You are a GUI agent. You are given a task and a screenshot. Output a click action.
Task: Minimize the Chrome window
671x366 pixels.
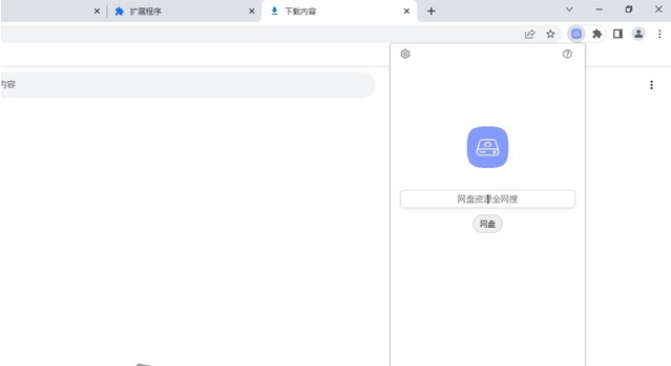coord(599,9)
